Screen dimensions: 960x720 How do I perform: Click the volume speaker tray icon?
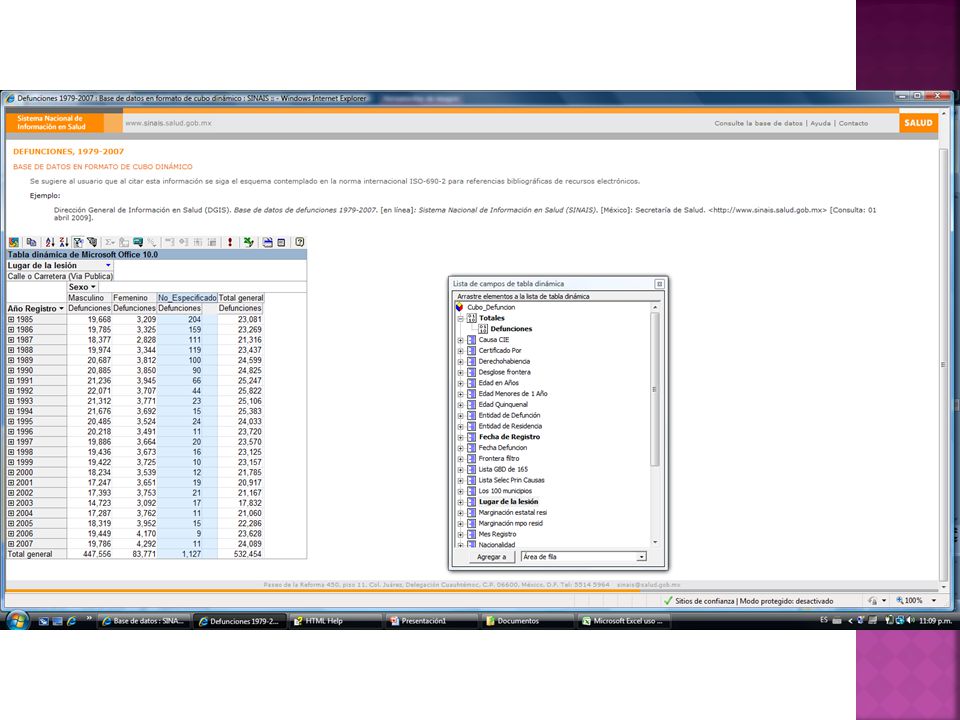click(911, 620)
